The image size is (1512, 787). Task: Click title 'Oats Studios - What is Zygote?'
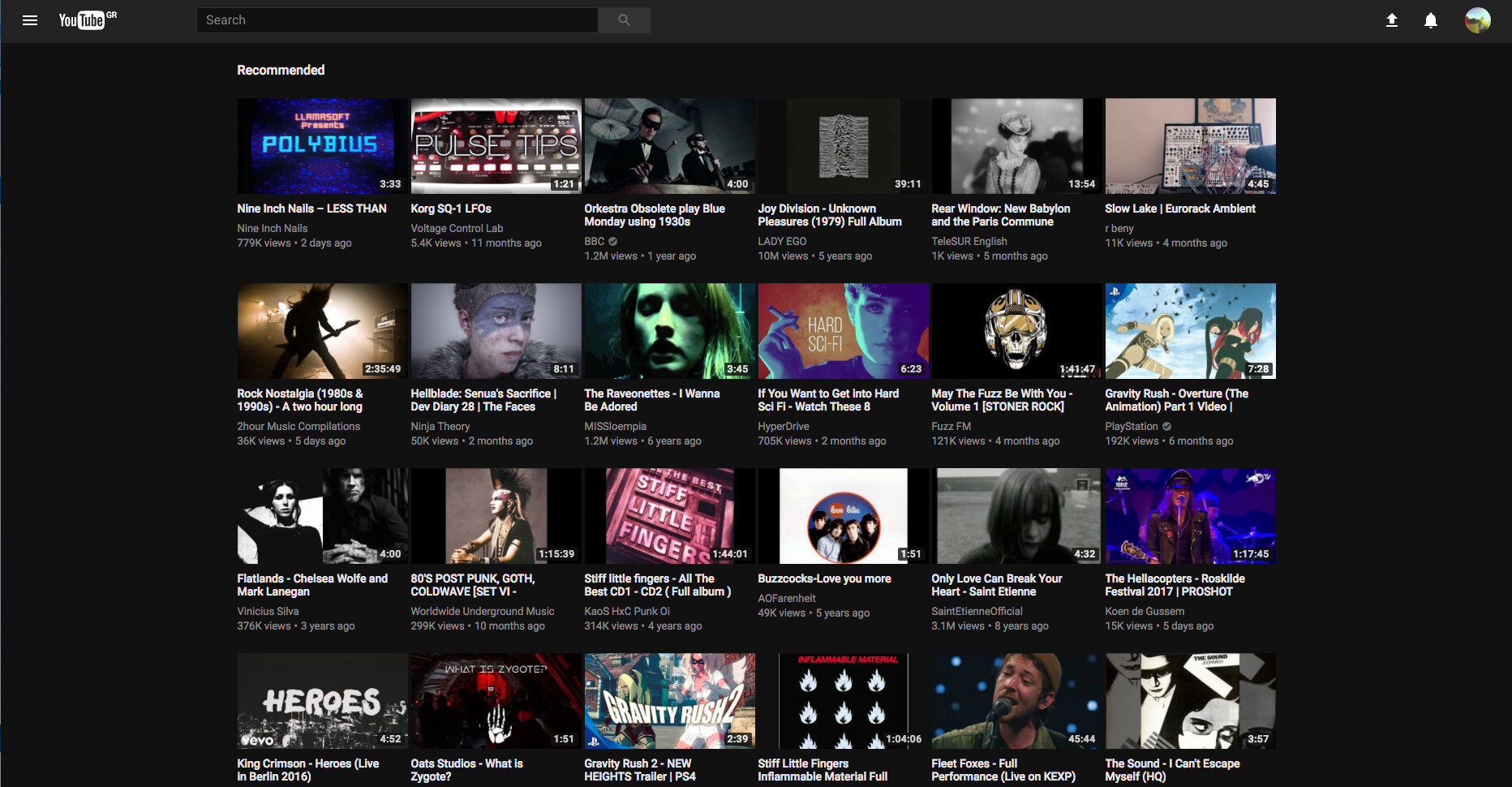pos(466,770)
